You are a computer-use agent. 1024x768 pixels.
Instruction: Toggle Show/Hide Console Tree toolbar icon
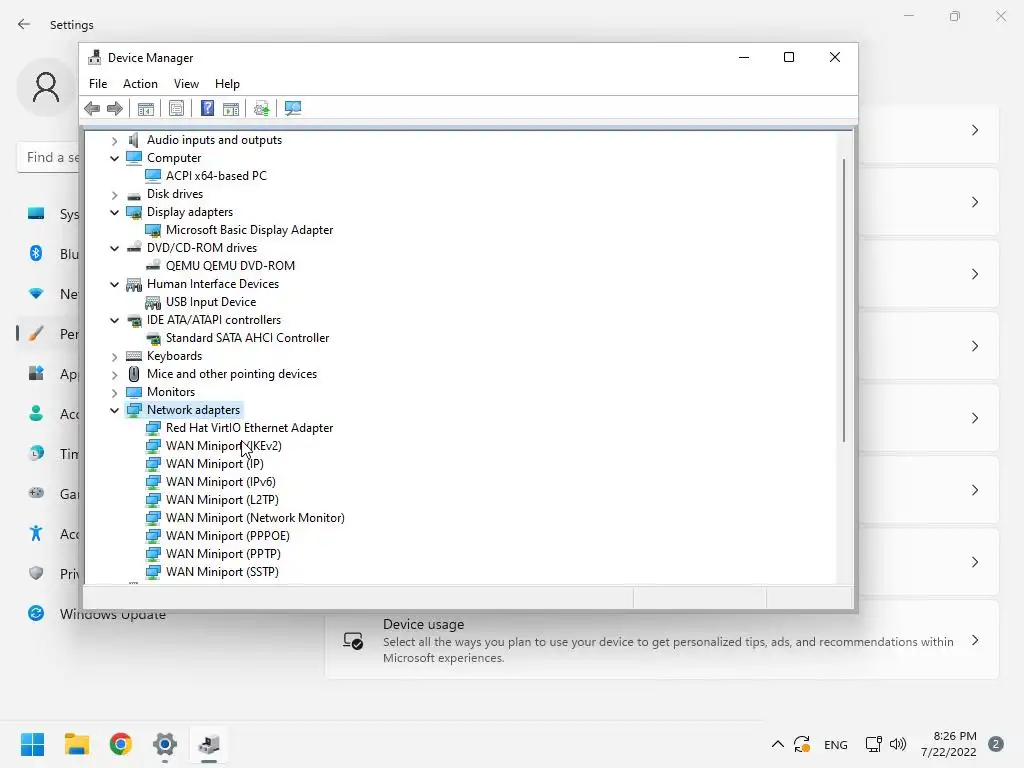146,108
